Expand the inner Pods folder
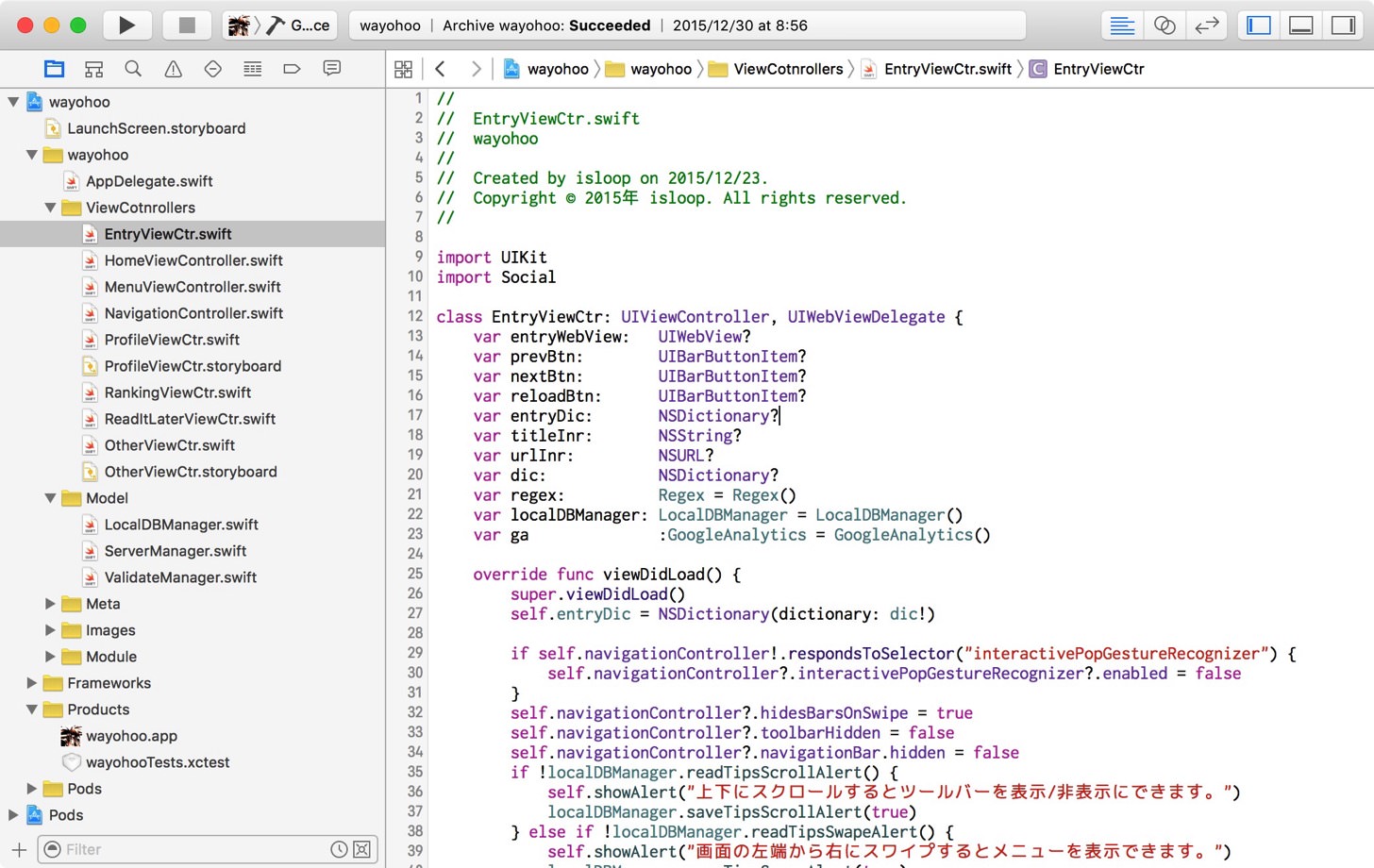Screen dimensions: 1374x868 click(x=32, y=789)
